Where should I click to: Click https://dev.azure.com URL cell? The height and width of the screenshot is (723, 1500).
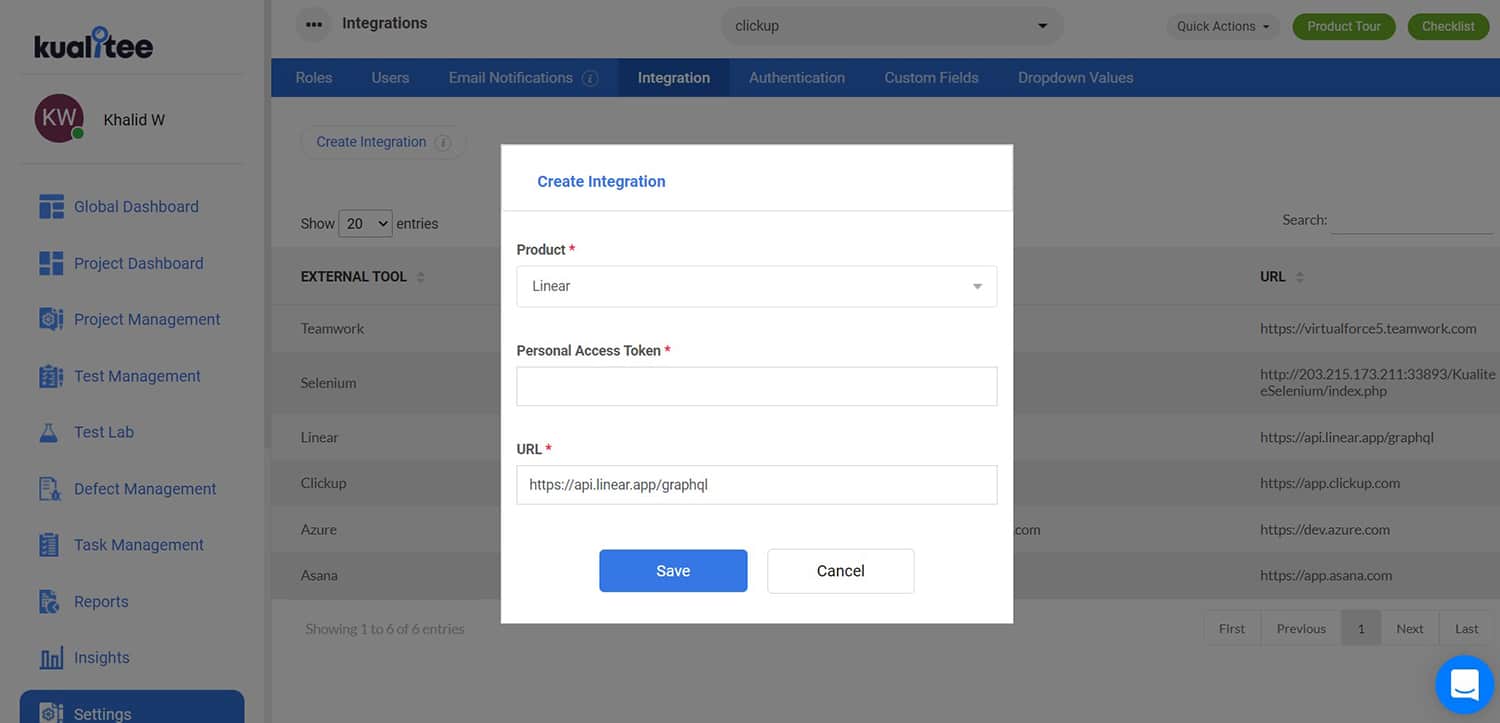point(1325,530)
